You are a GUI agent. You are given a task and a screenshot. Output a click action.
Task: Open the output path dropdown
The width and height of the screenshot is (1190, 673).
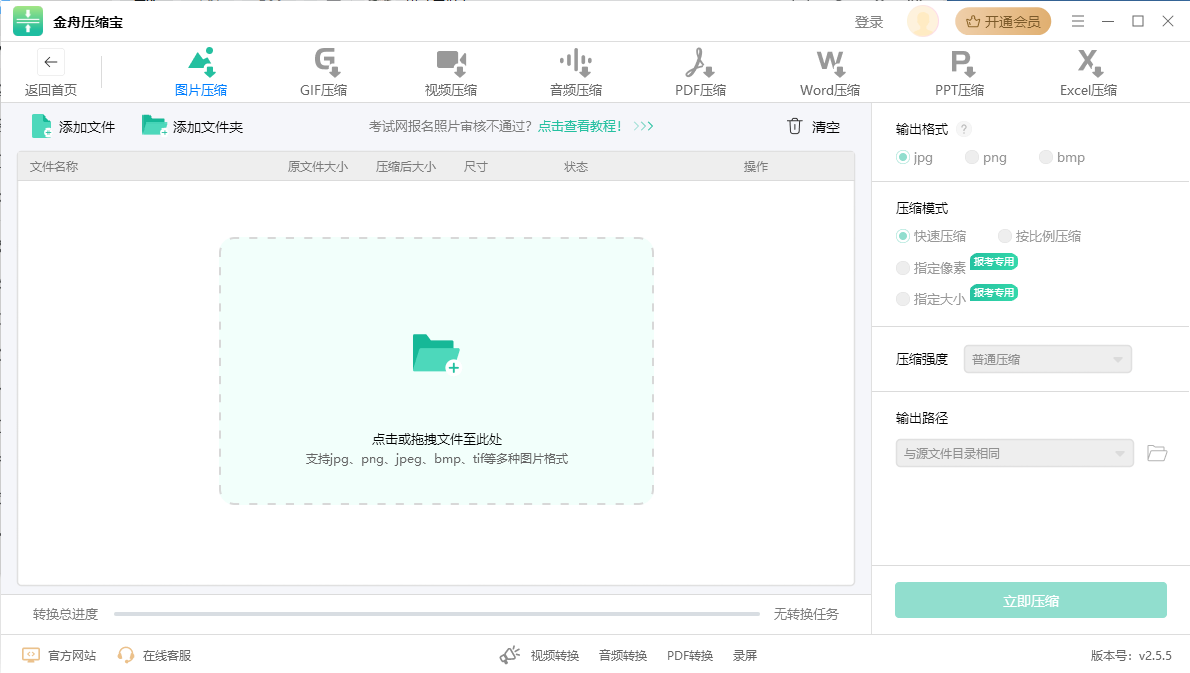[x=1014, y=453]
